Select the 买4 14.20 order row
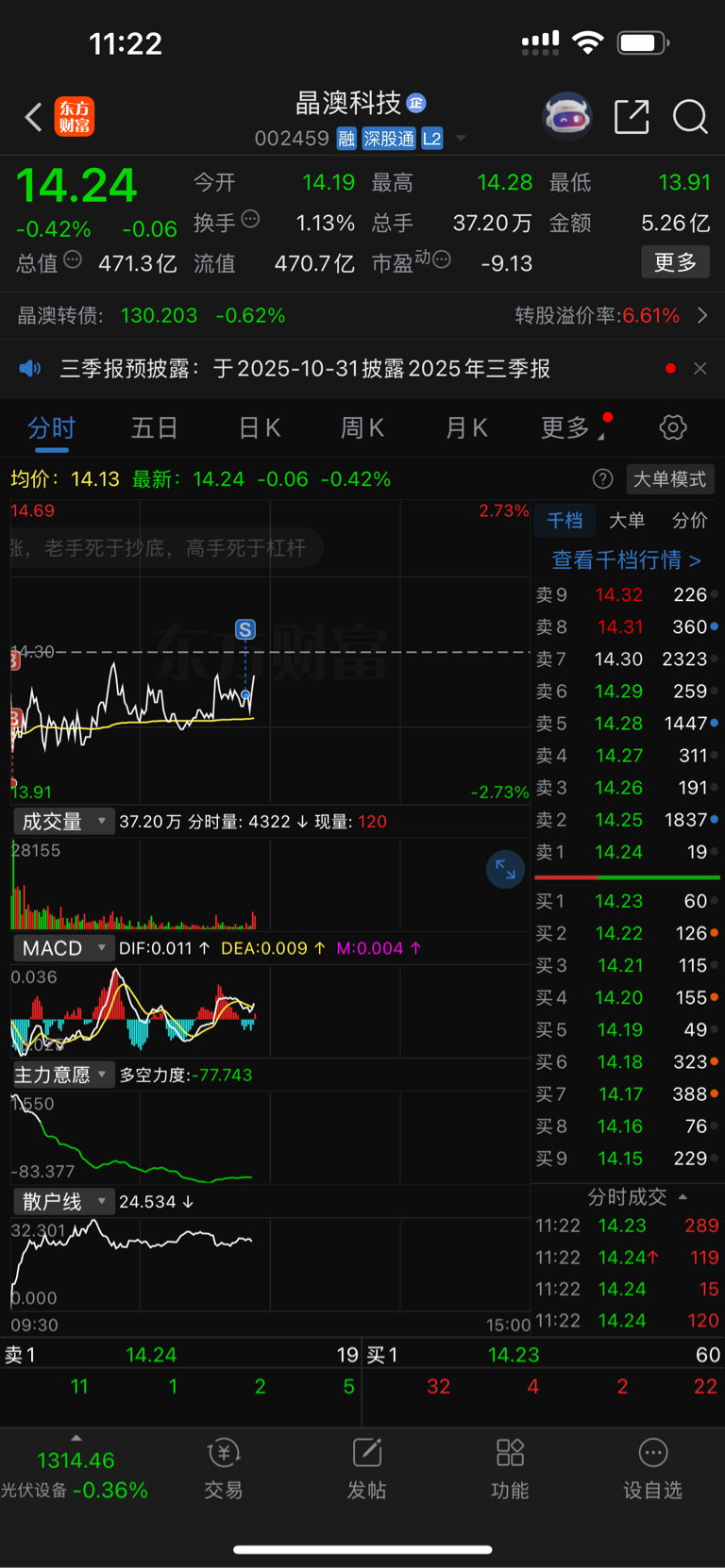 coord(627,997)
